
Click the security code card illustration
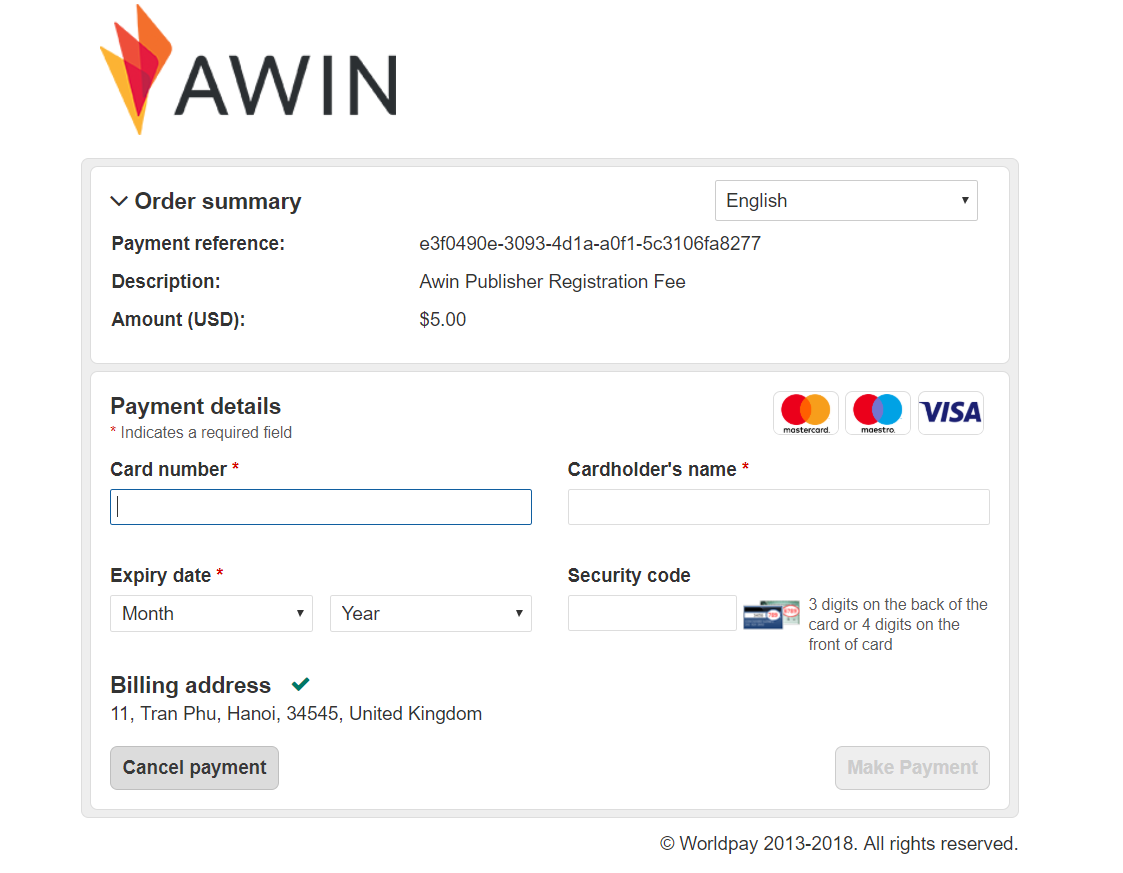tap(771, 614)
